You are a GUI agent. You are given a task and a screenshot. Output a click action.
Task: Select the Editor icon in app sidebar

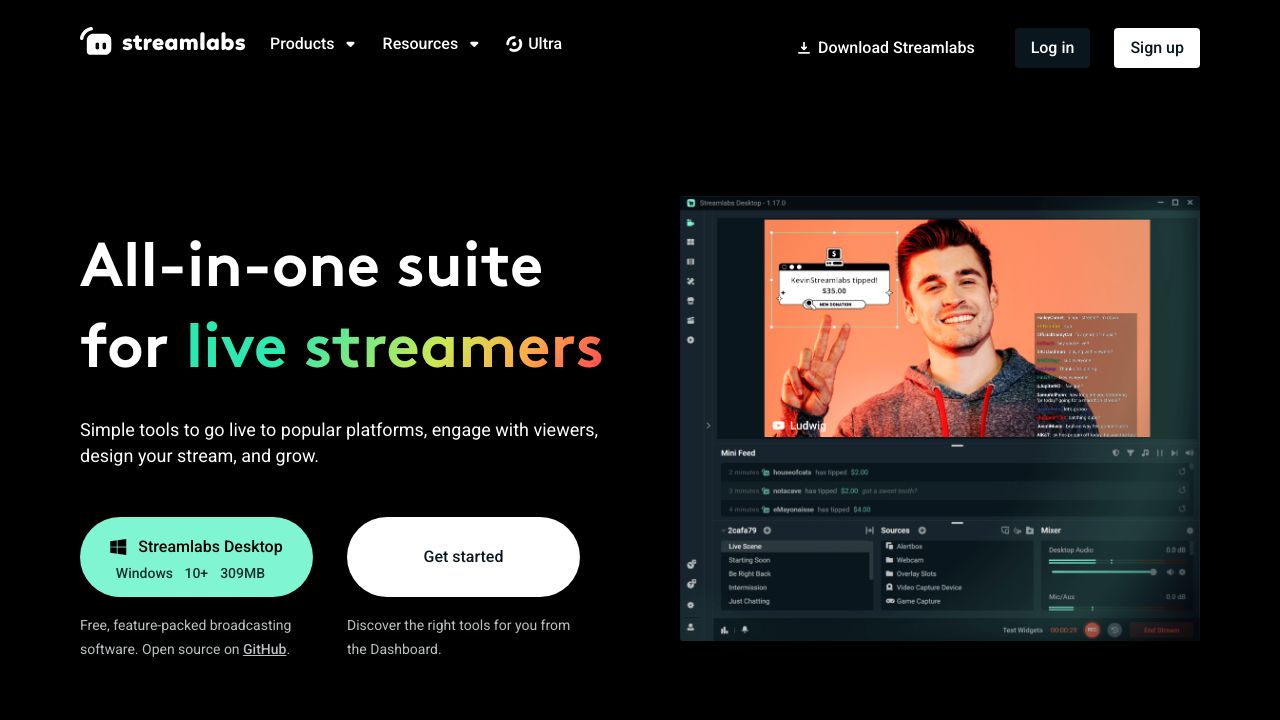(x=691, y=223)
